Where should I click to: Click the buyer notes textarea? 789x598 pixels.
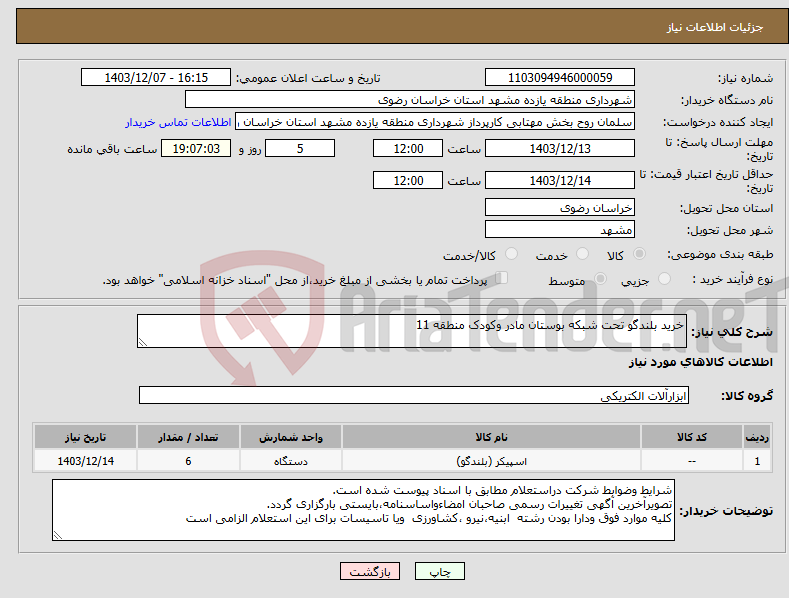click(363, 510)
